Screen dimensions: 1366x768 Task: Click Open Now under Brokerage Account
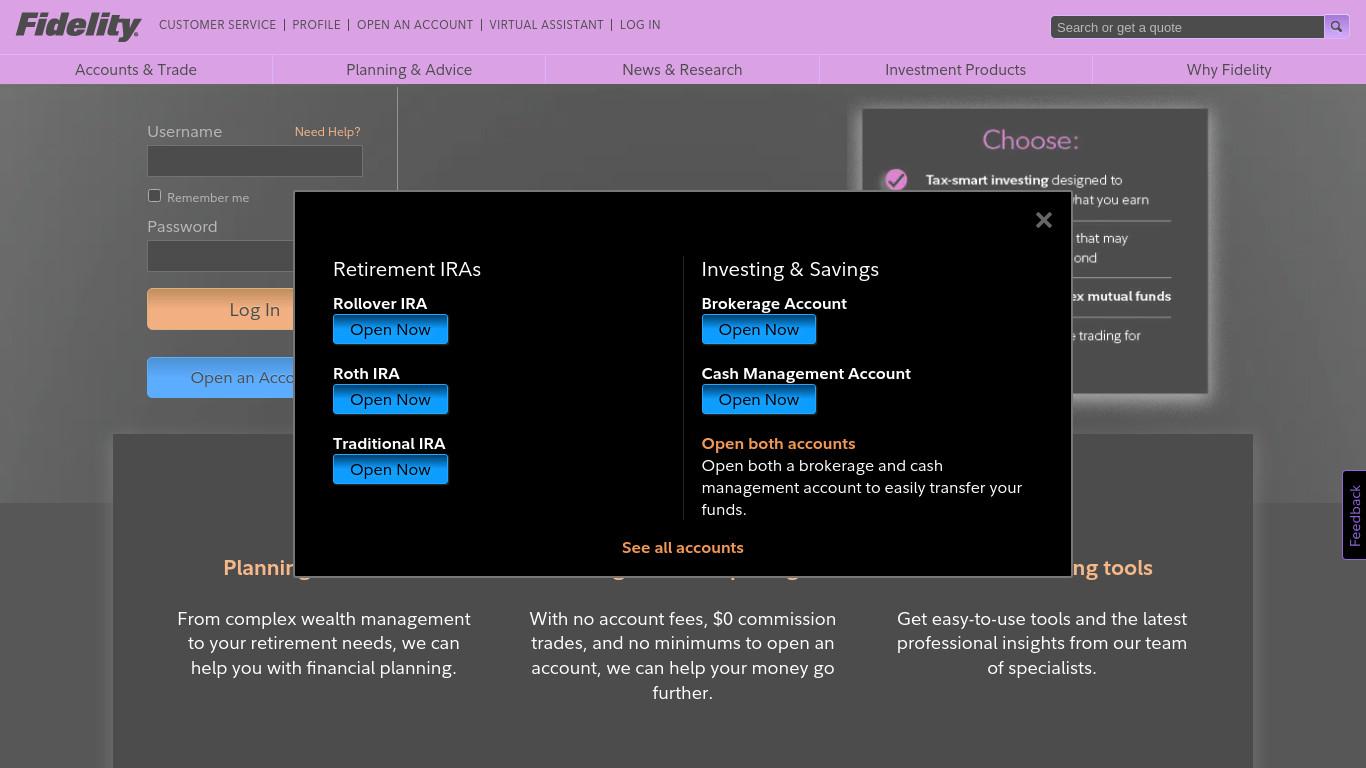[x=759, y=330]
